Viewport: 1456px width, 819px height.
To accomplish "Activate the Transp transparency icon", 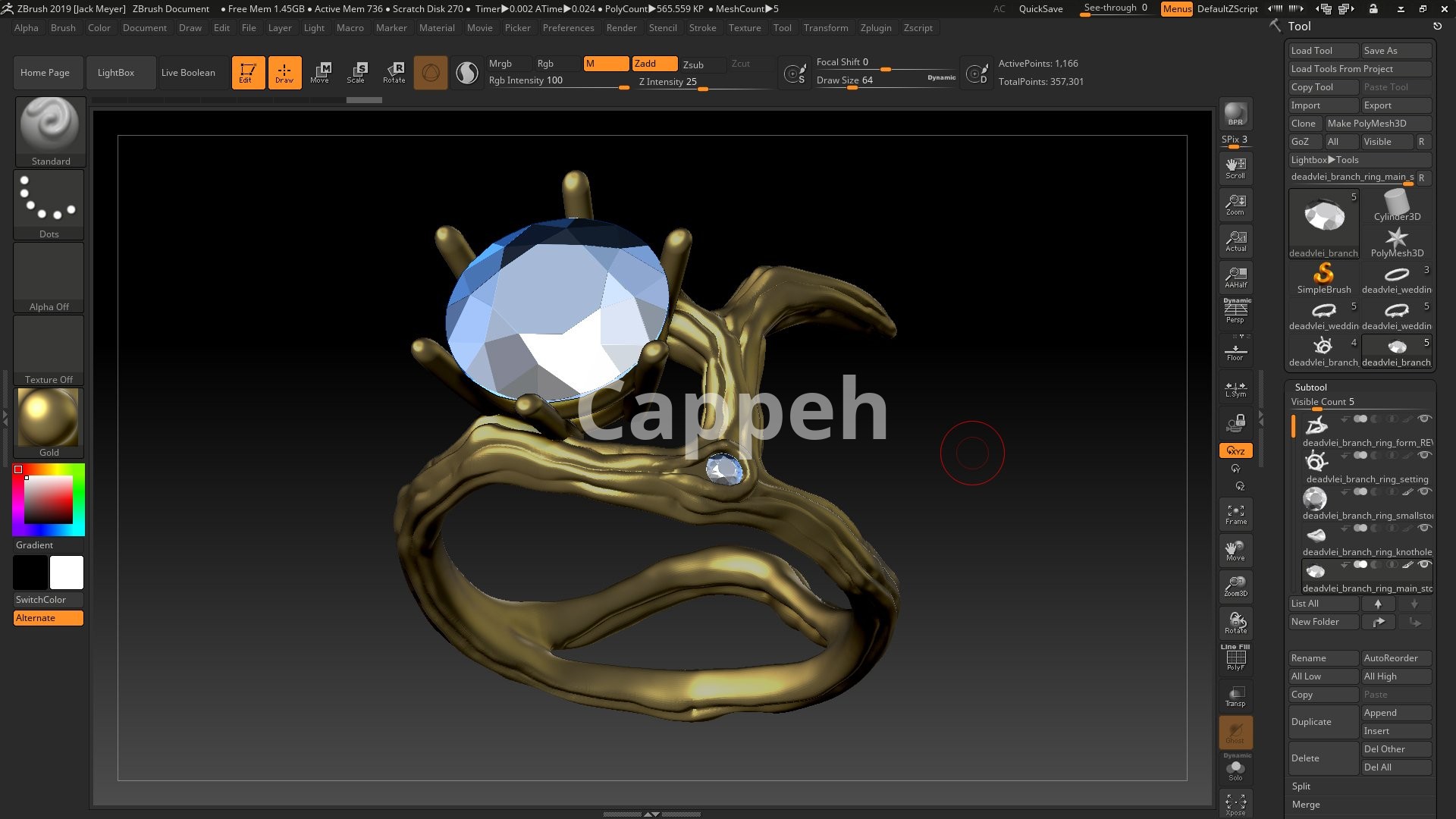I will 1235,696.
